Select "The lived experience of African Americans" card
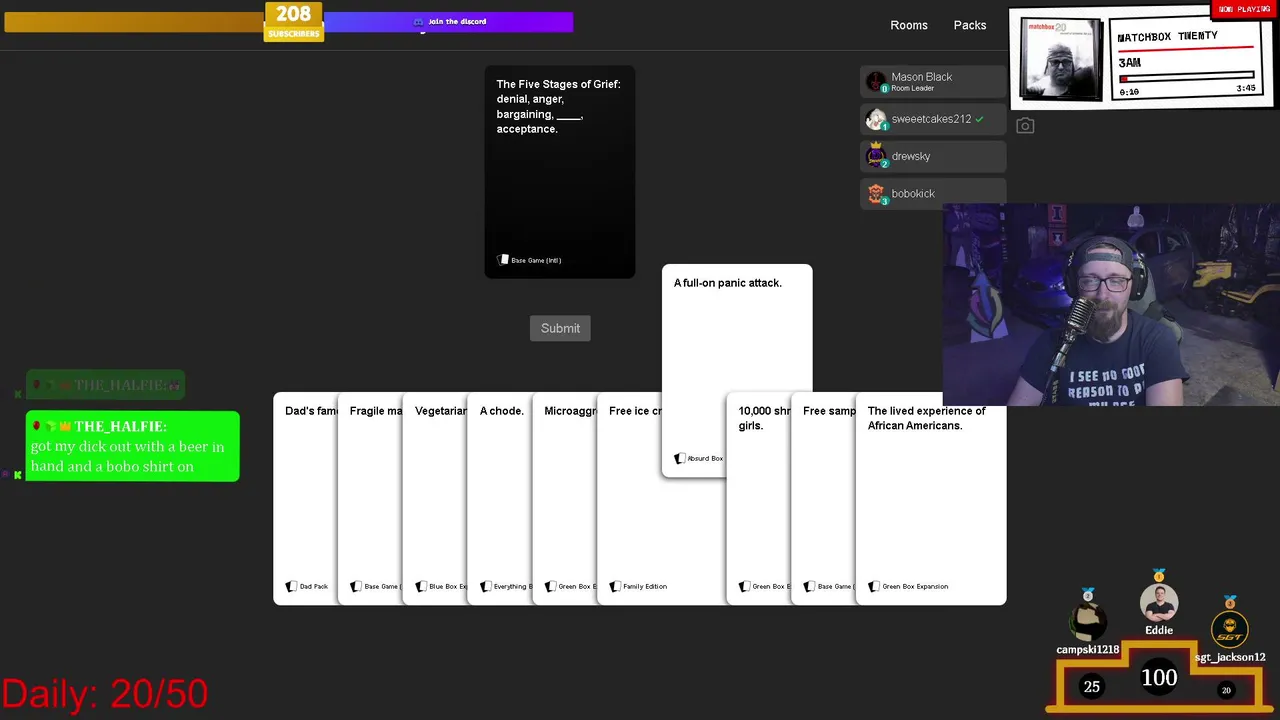1280x720 pixels. pyautogui.click(x=931, y=498)
